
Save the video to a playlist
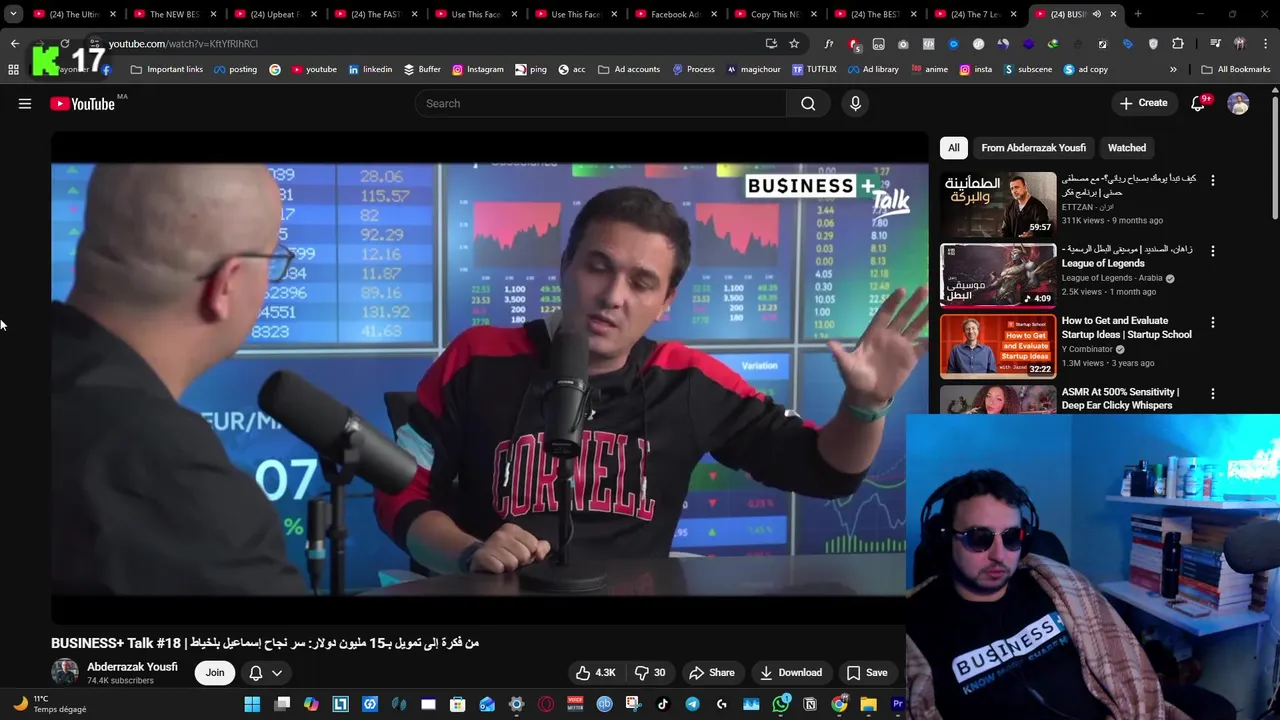pyautogui.click(x=867, y=673)
